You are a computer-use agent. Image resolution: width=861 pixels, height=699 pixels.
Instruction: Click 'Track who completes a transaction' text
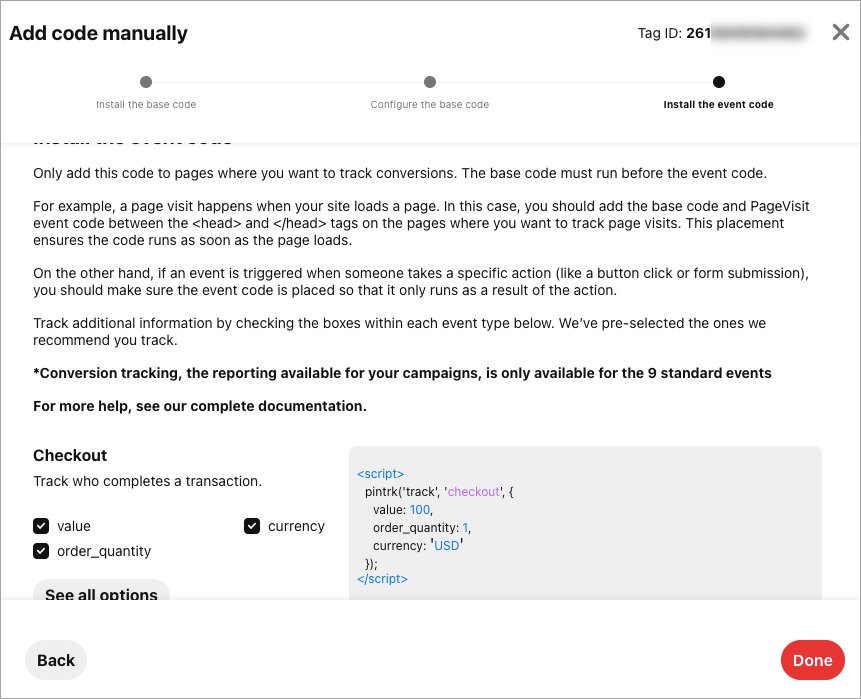click(x=147, y=481)
